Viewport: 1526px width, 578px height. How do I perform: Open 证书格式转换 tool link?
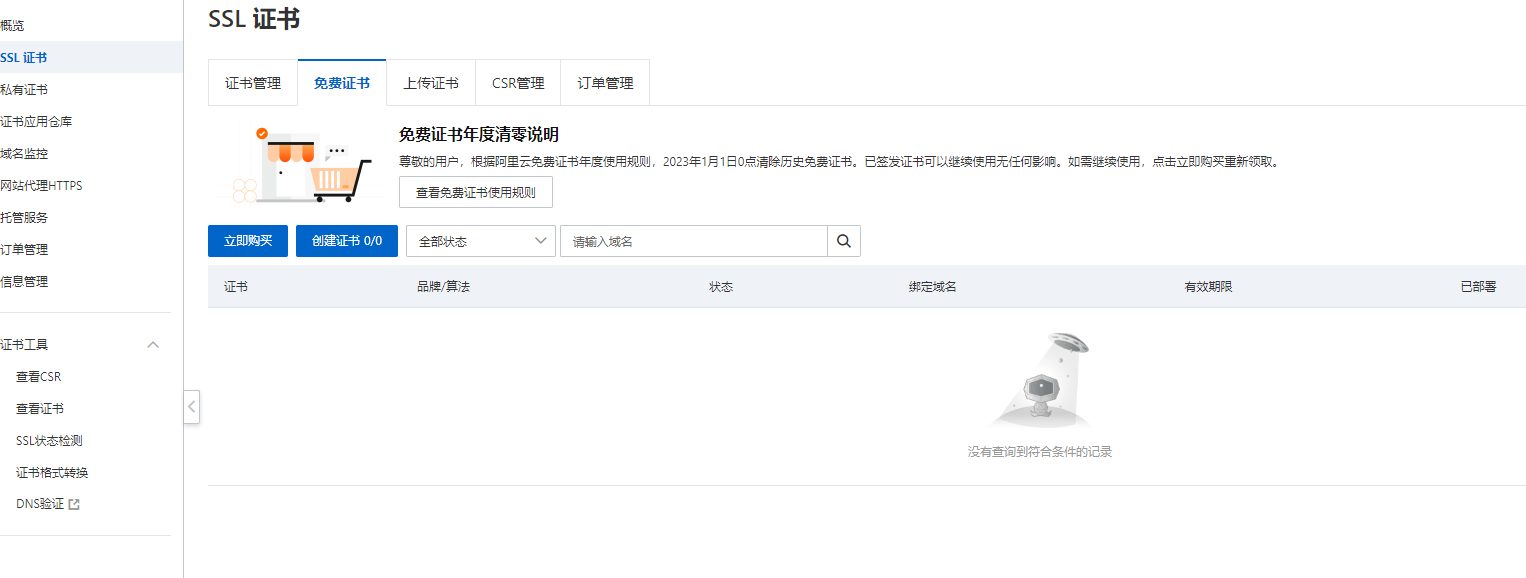(52, 473)
